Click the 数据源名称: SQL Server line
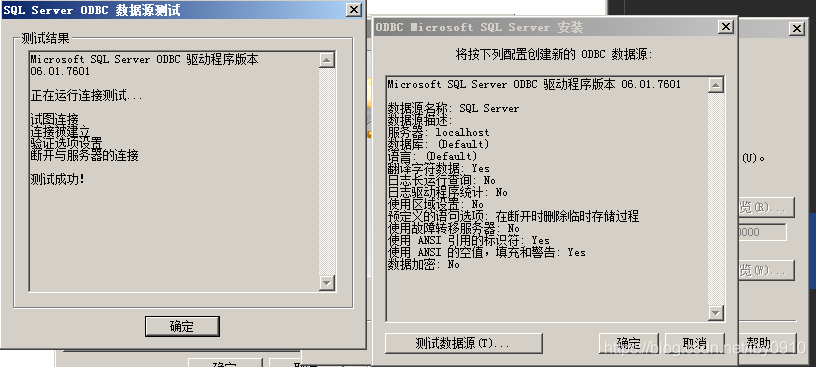The image size is (816, 367). (x=453, y=108)
